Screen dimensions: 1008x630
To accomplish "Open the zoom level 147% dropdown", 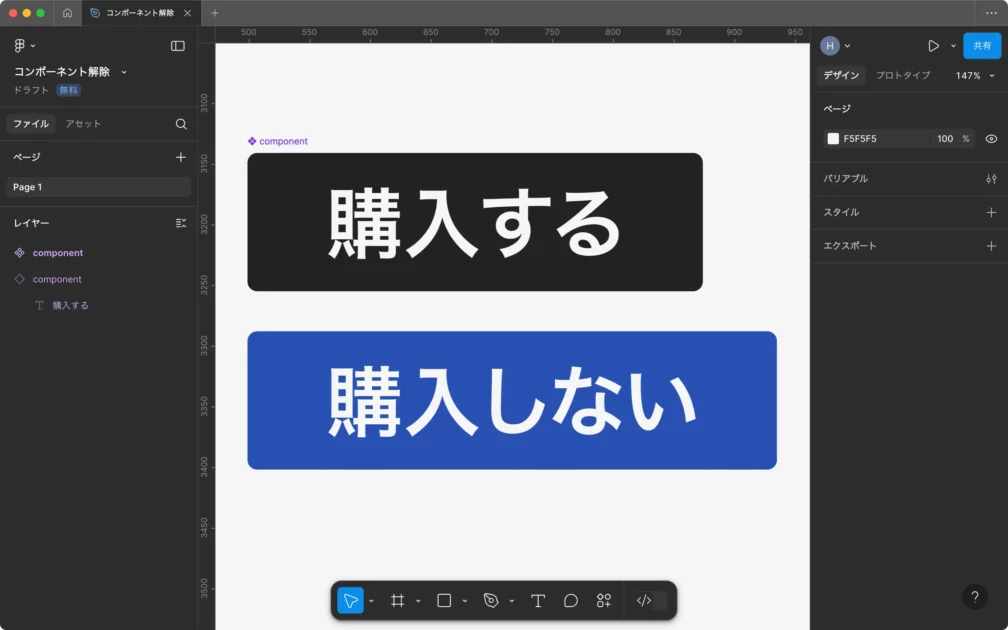I will pos(975,76).
